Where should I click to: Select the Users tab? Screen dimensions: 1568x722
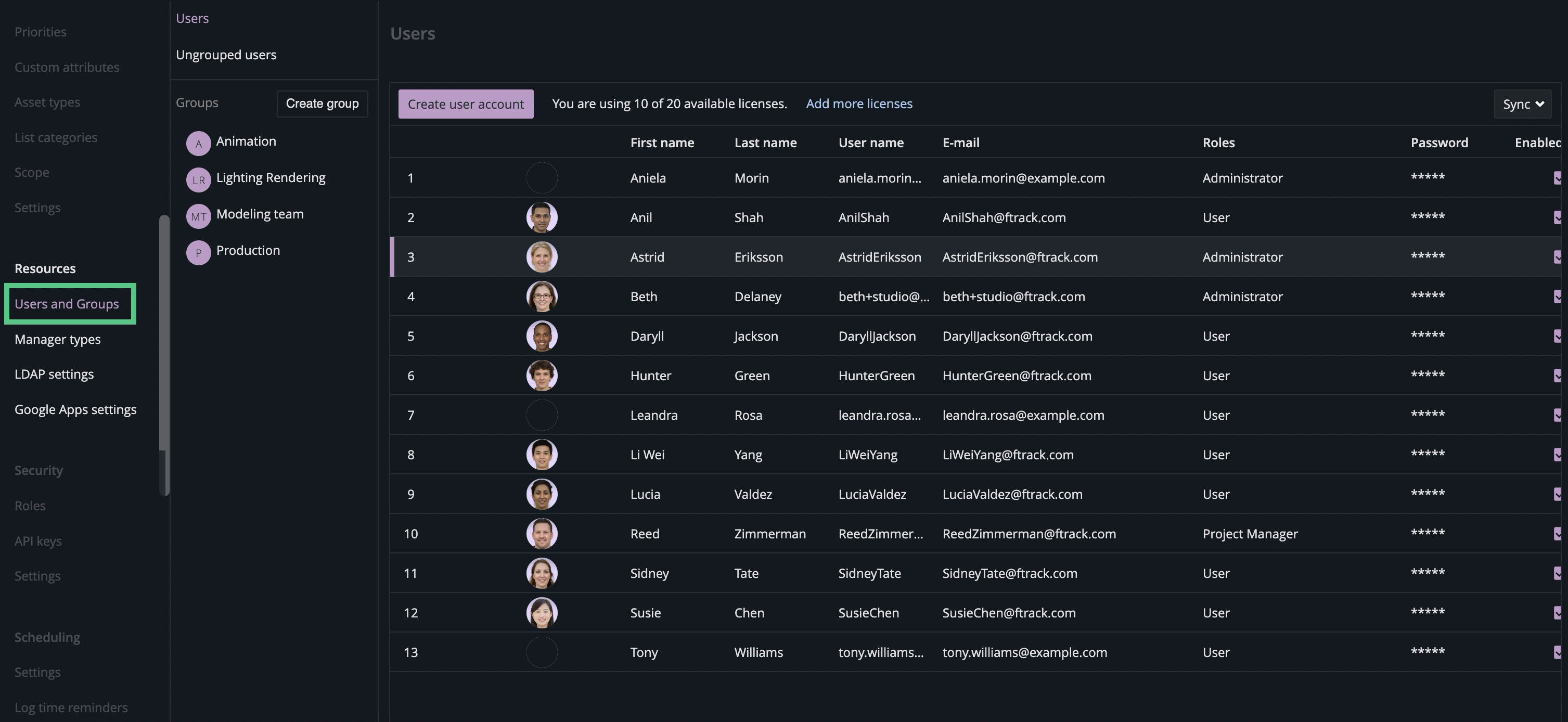(192, 18)
